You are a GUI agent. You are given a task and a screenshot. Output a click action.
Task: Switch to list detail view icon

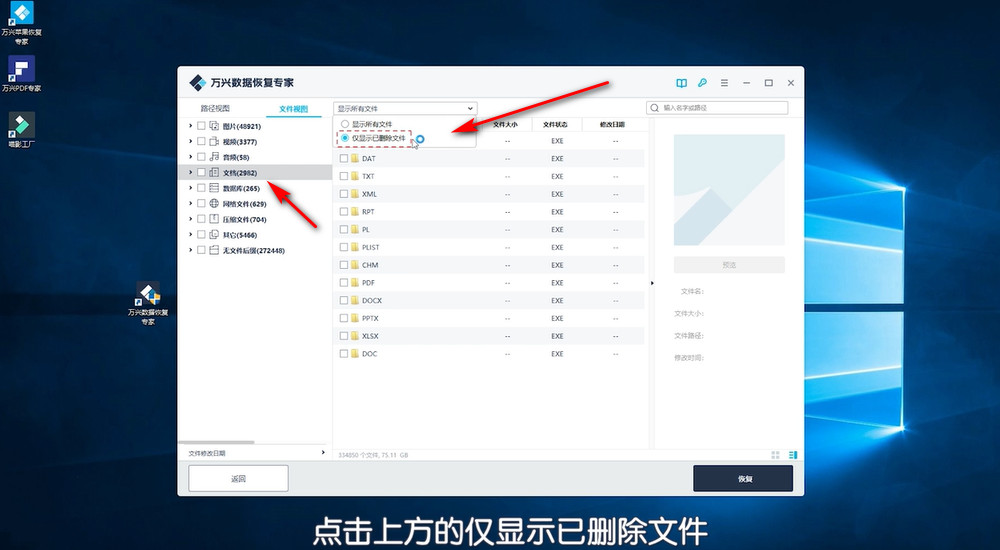[793, 455]
